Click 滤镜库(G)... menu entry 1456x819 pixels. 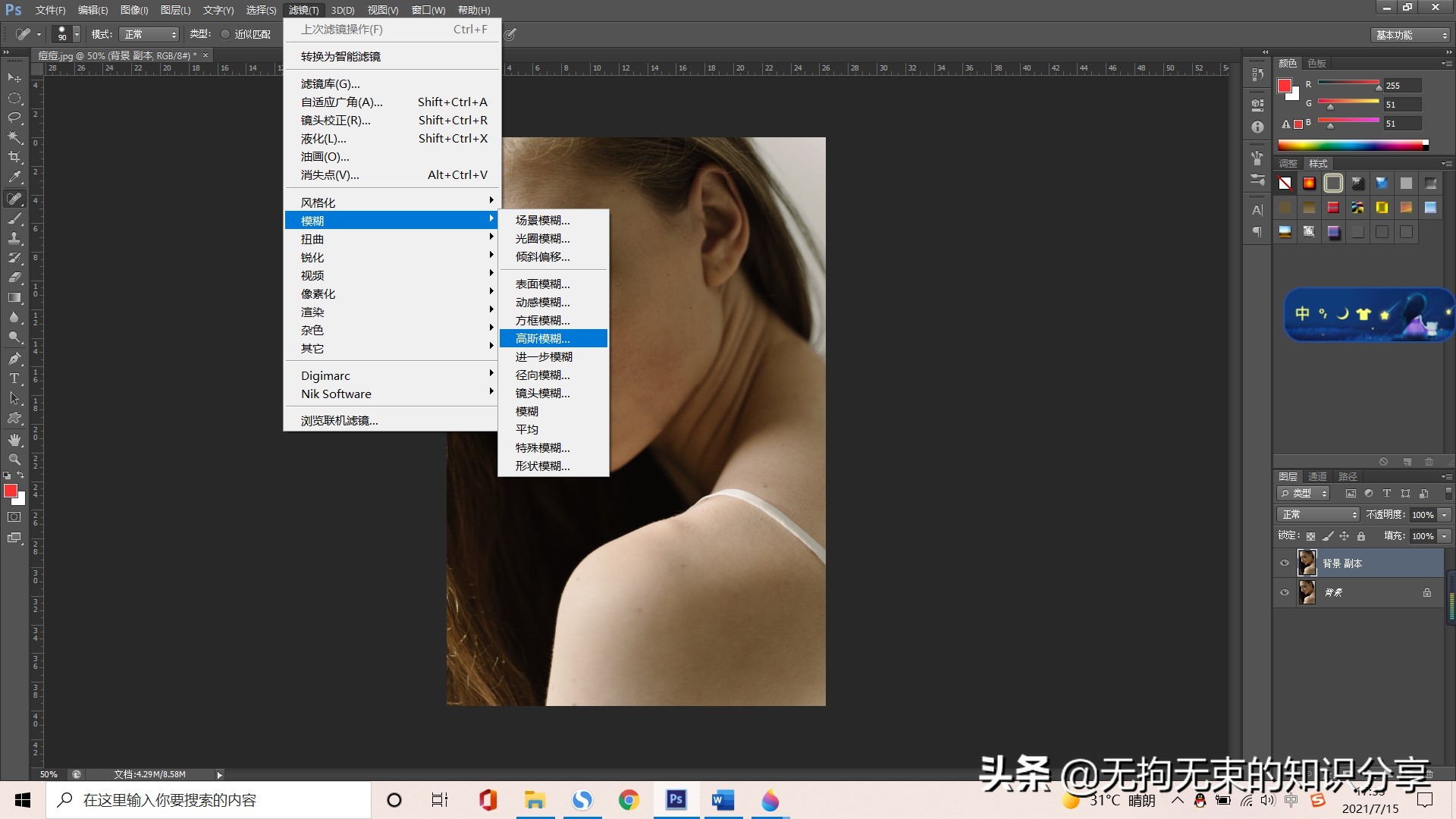[331, 83]
